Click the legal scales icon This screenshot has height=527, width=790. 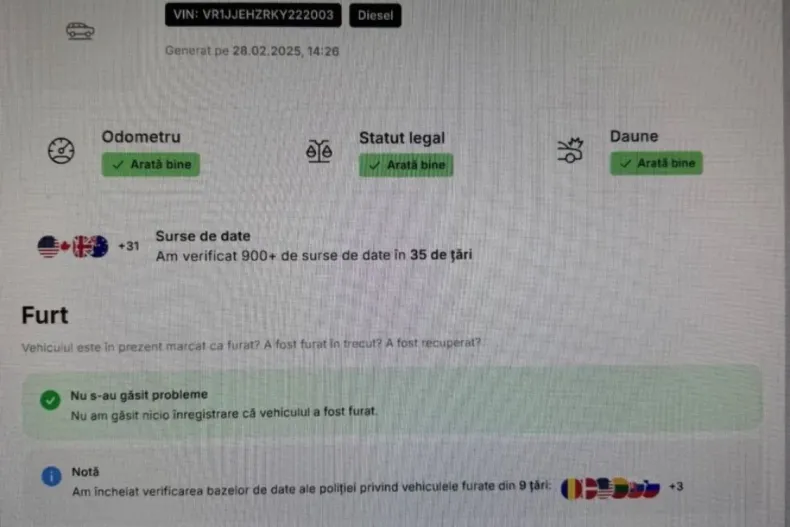pos(319,151)
